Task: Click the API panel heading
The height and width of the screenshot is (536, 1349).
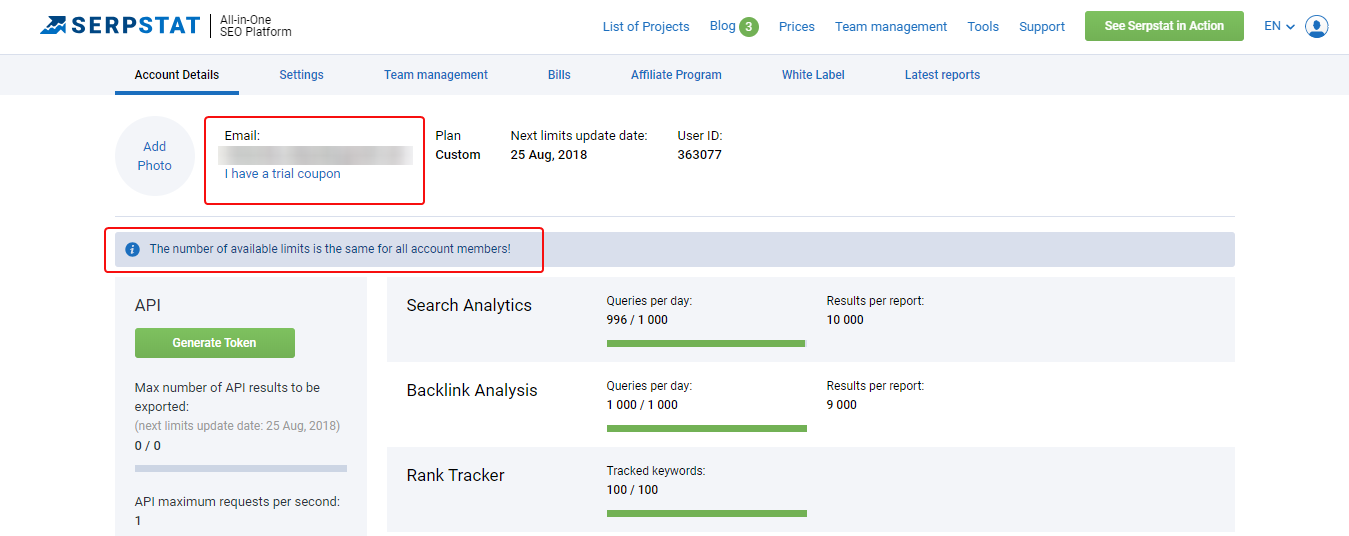Action: point(148,305)
